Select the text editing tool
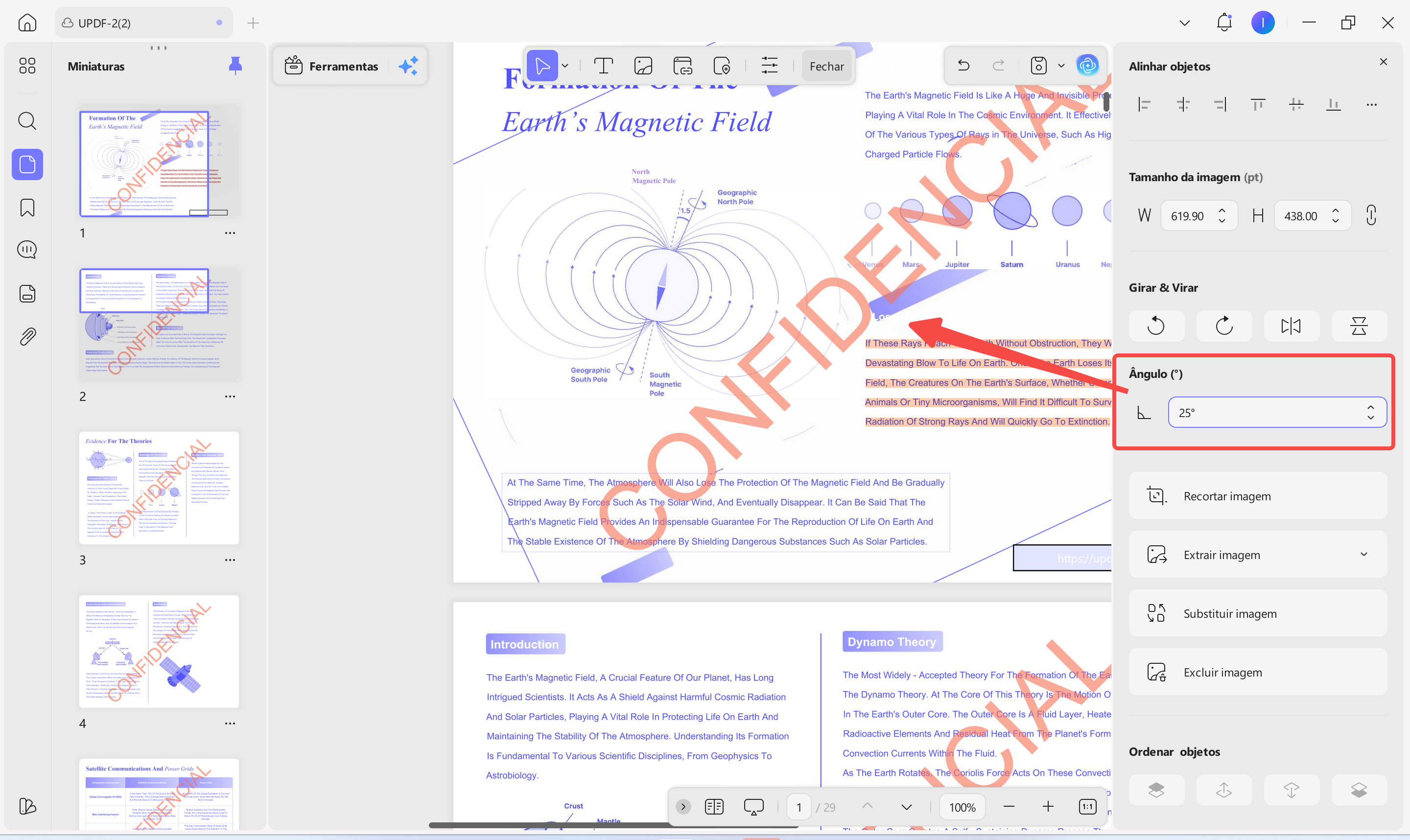Screen dimensions: 1410x840 [x=603, y=66]
